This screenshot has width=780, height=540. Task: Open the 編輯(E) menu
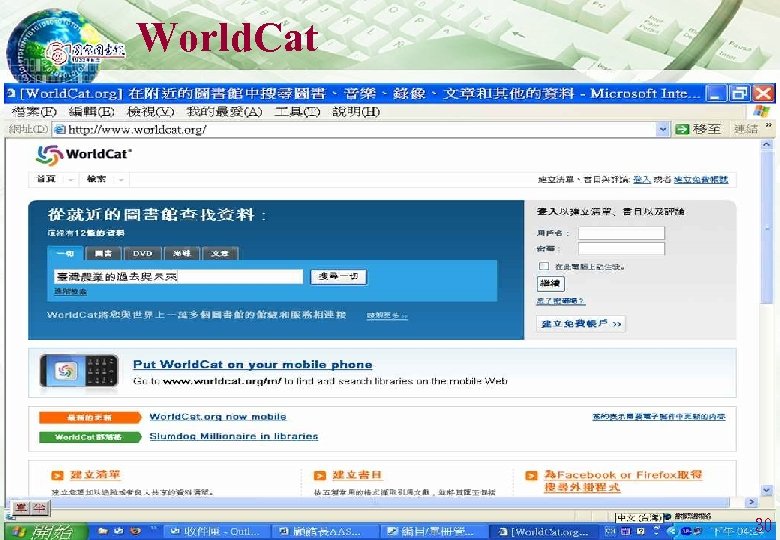point(92,112)
